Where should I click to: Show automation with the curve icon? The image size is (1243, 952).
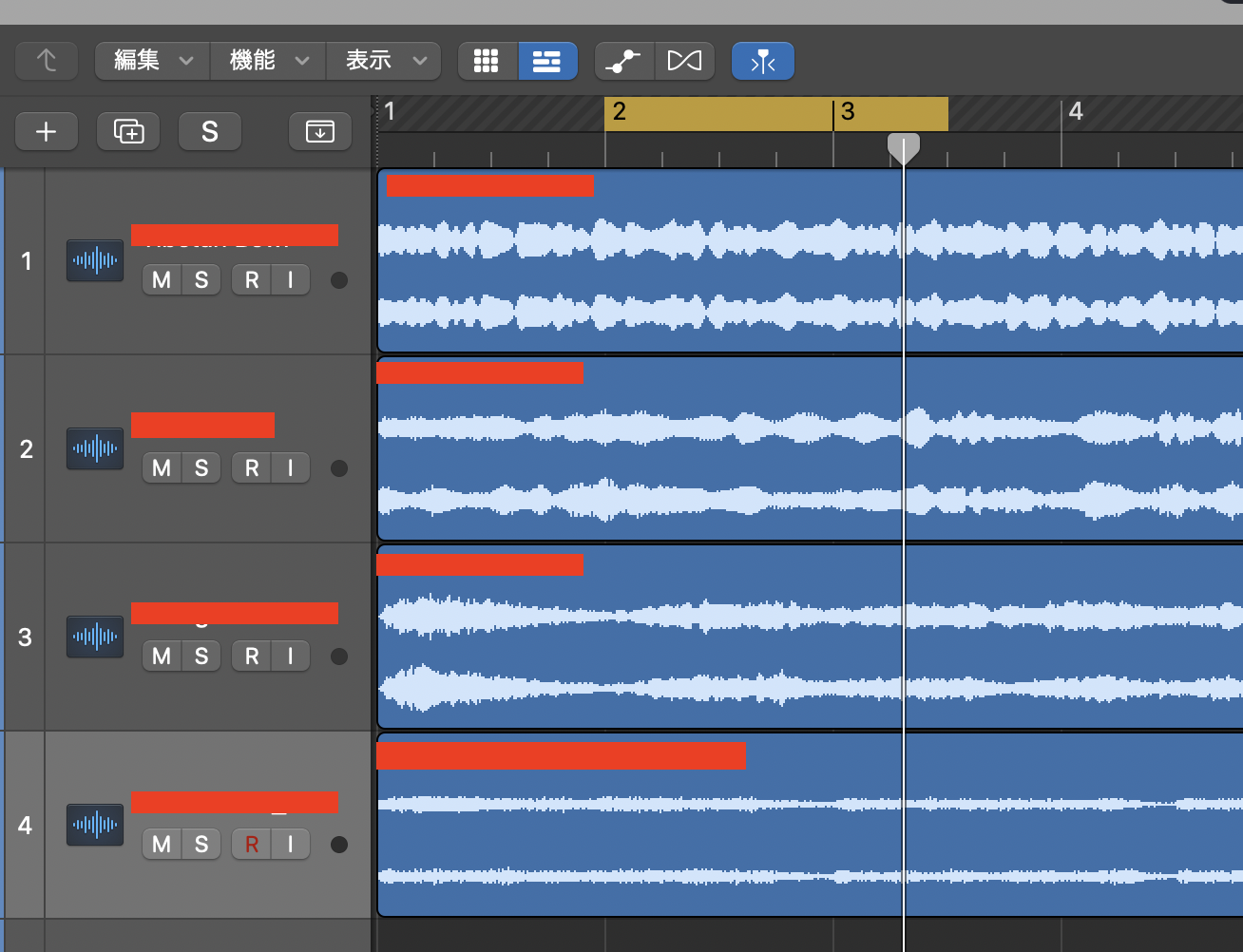[623, 61]
